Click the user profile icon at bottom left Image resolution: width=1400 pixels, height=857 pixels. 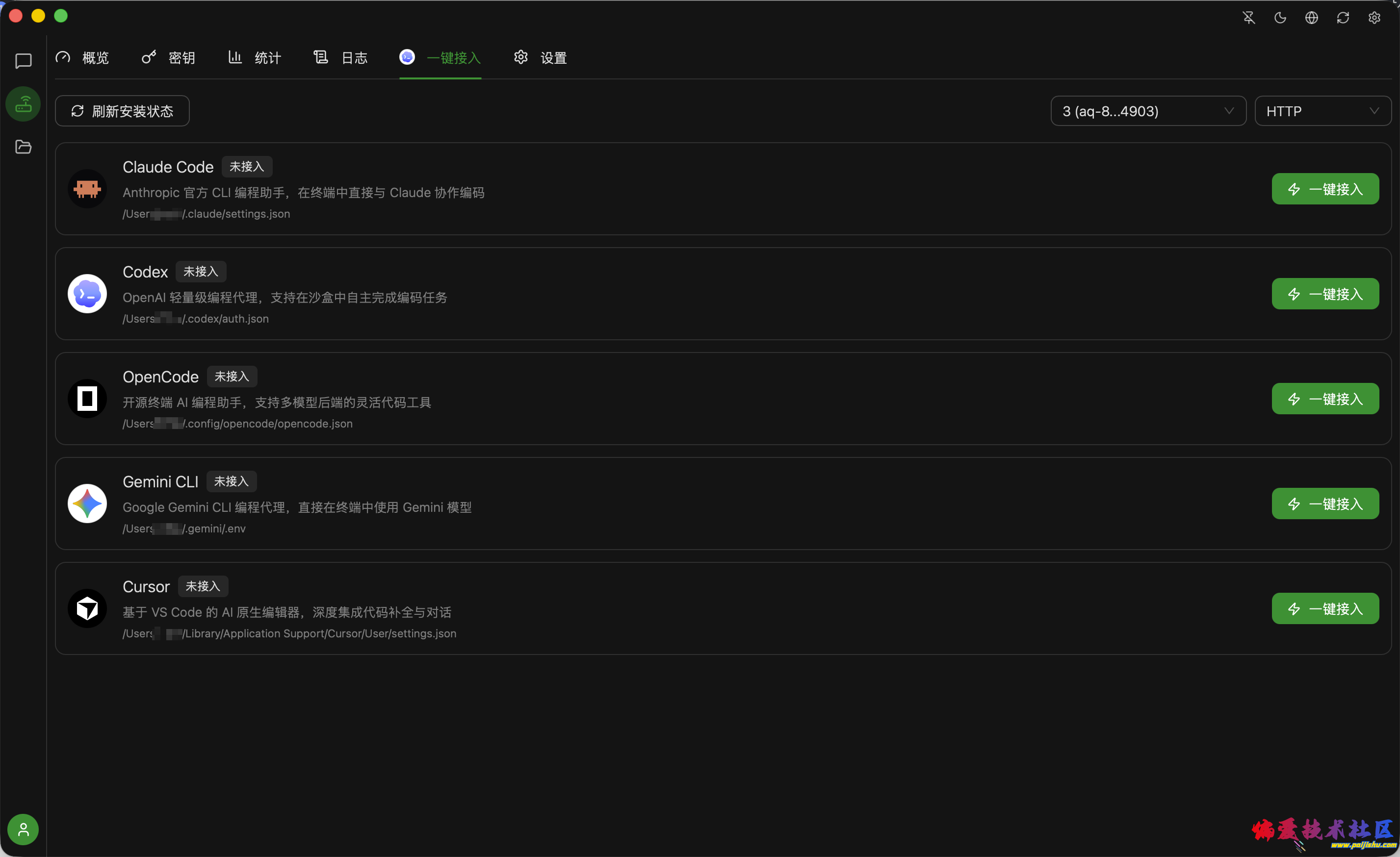point(23,829)
